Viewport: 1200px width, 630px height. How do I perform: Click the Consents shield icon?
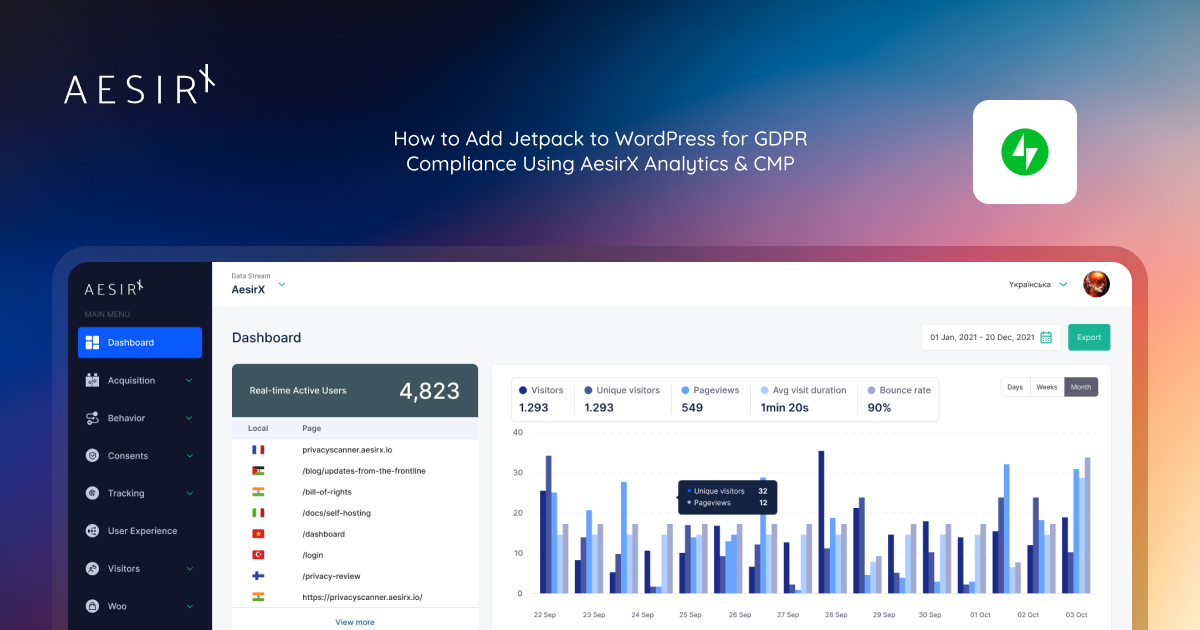92,455
